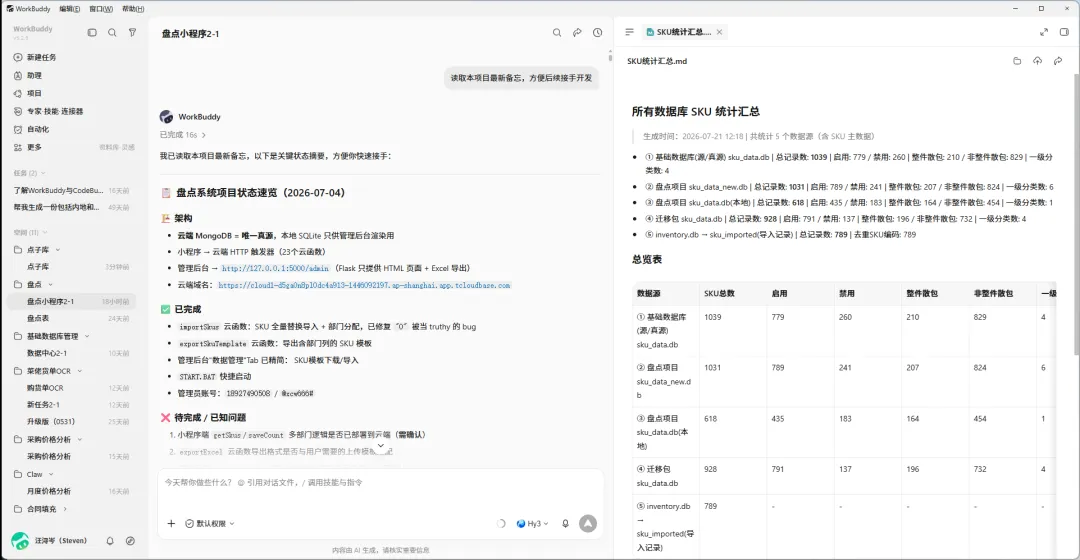Close the SKU统计汇总 tab
Viewport: 1080px width, 560px height.
(719, 32)
